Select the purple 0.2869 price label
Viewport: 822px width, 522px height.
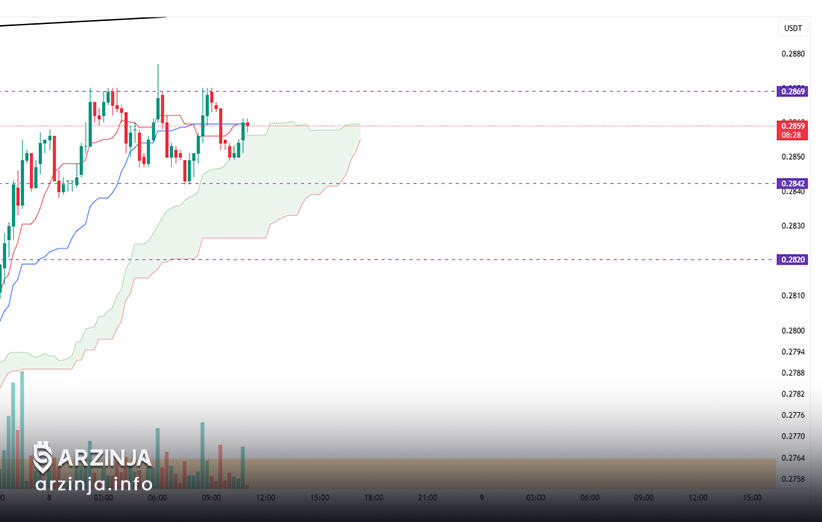pos(792,91)
